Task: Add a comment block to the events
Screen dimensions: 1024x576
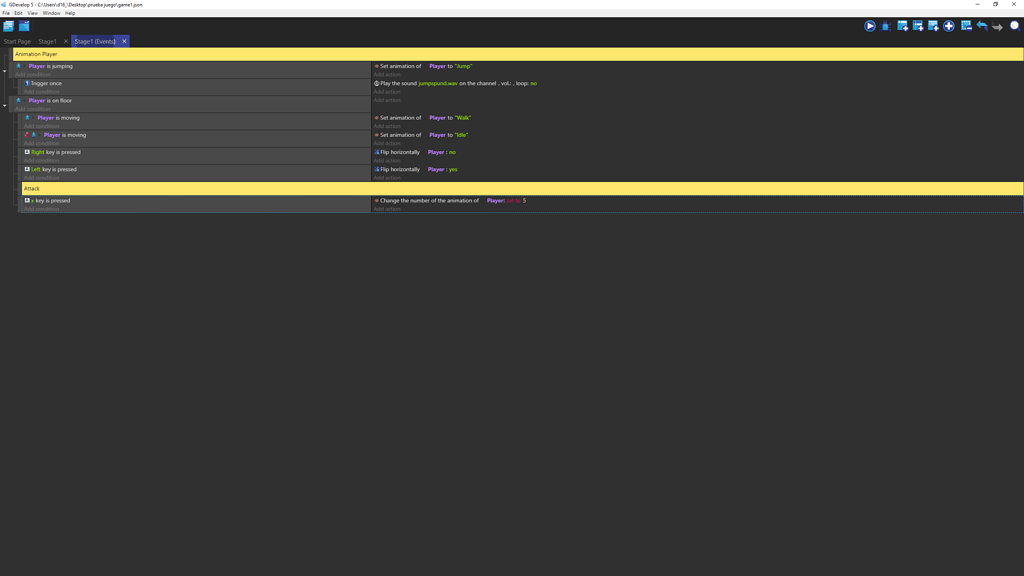Action: (x=933, y=26)
